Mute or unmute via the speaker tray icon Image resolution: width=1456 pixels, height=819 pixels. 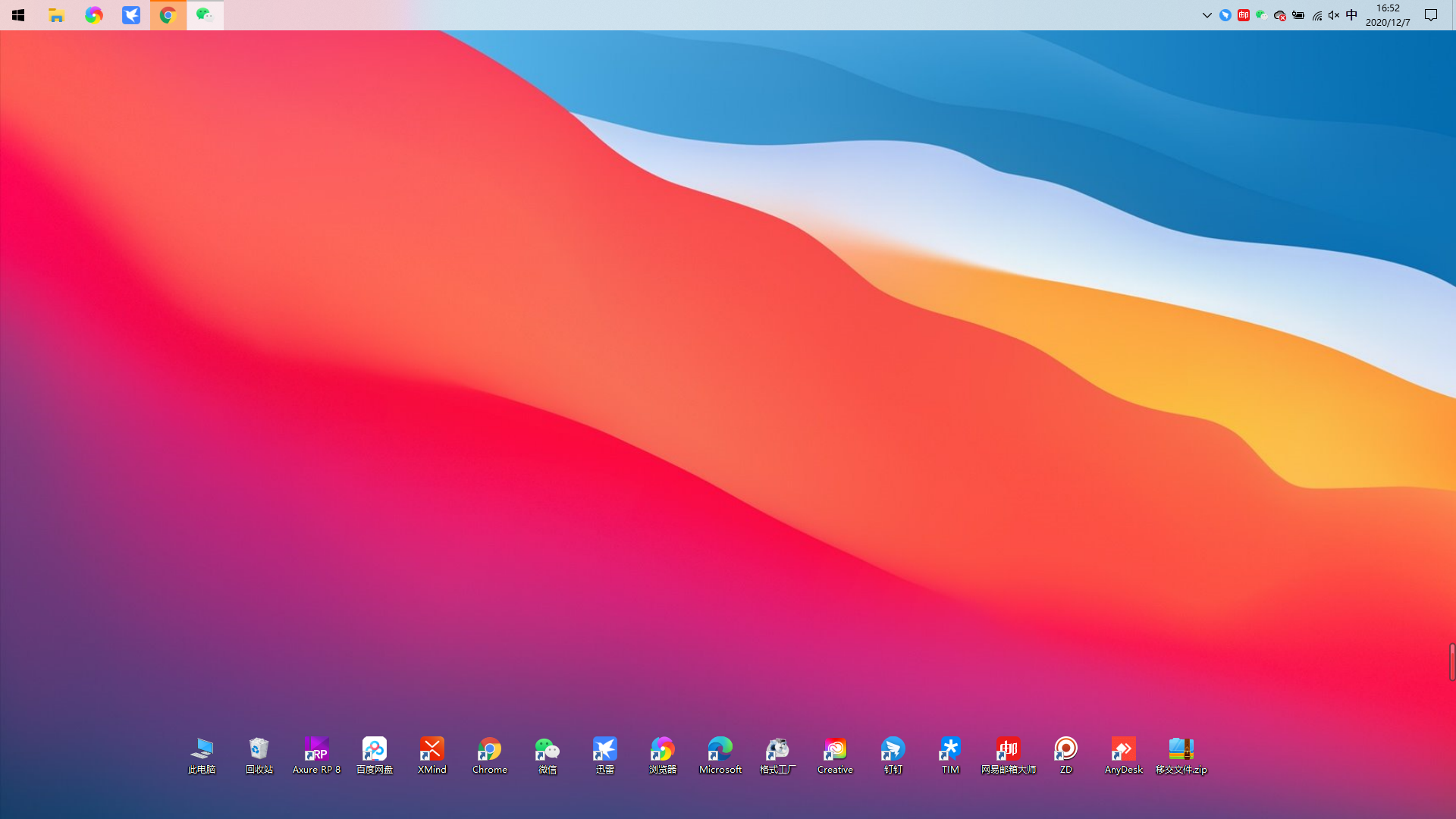tap(1334, 15)
